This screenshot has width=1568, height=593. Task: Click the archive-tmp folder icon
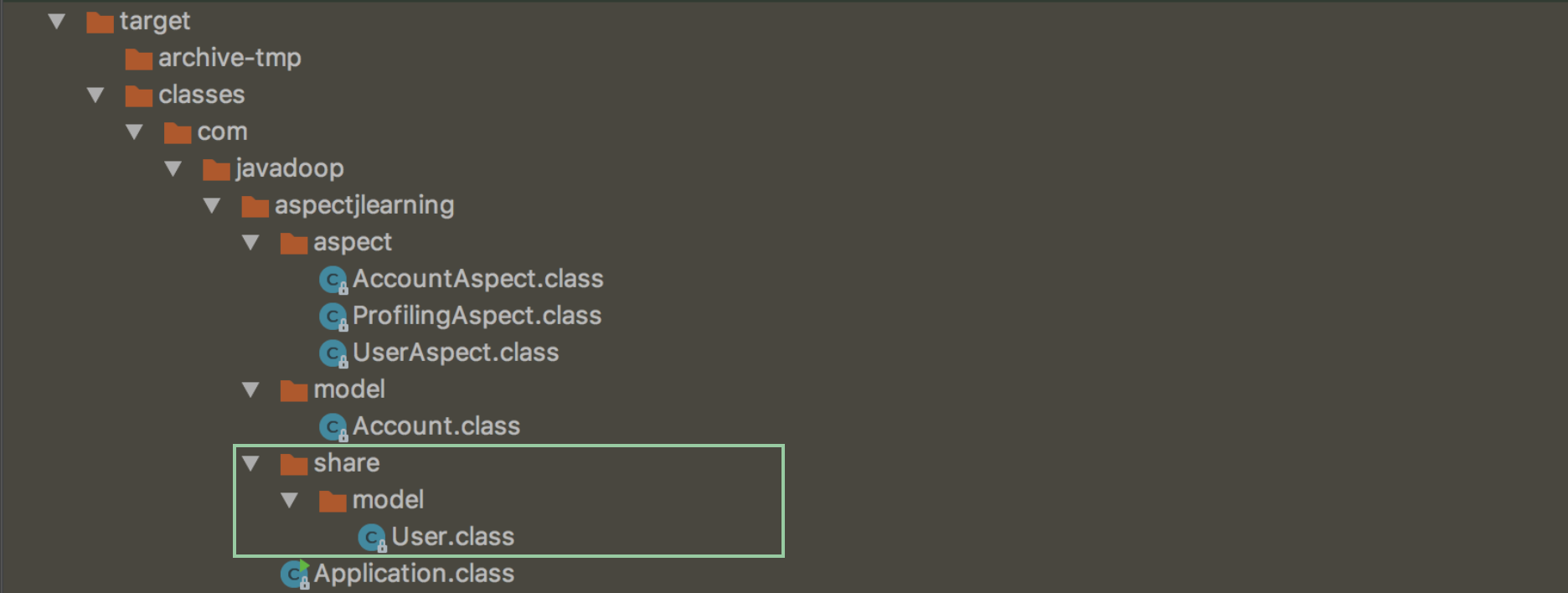(x=138, y=59)
